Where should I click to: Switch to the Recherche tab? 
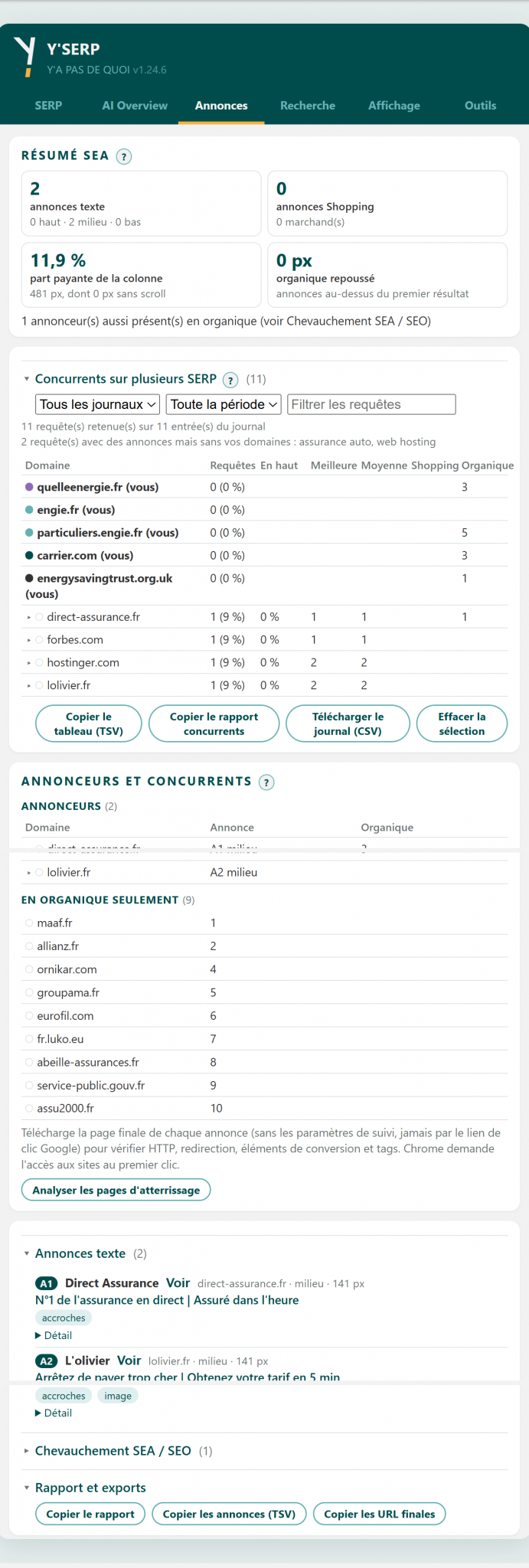coord(308,106)
